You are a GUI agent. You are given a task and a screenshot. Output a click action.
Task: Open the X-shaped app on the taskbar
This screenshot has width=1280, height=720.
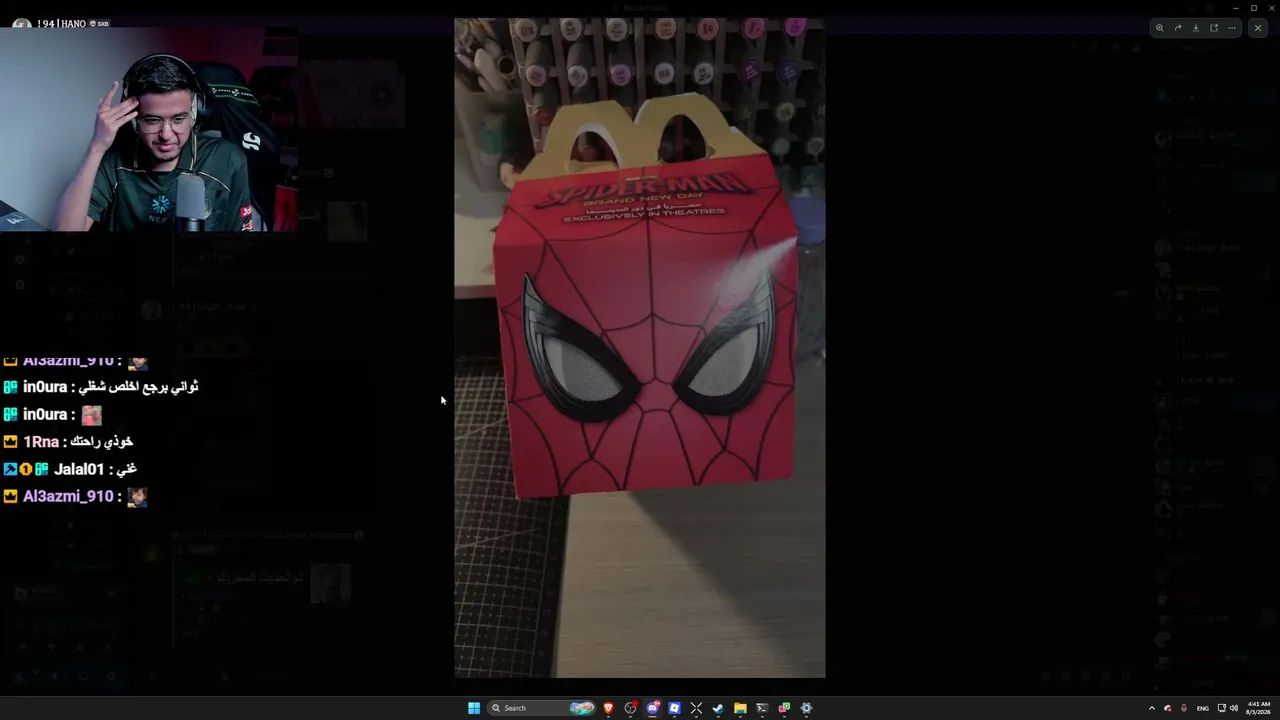click(696, 708)
